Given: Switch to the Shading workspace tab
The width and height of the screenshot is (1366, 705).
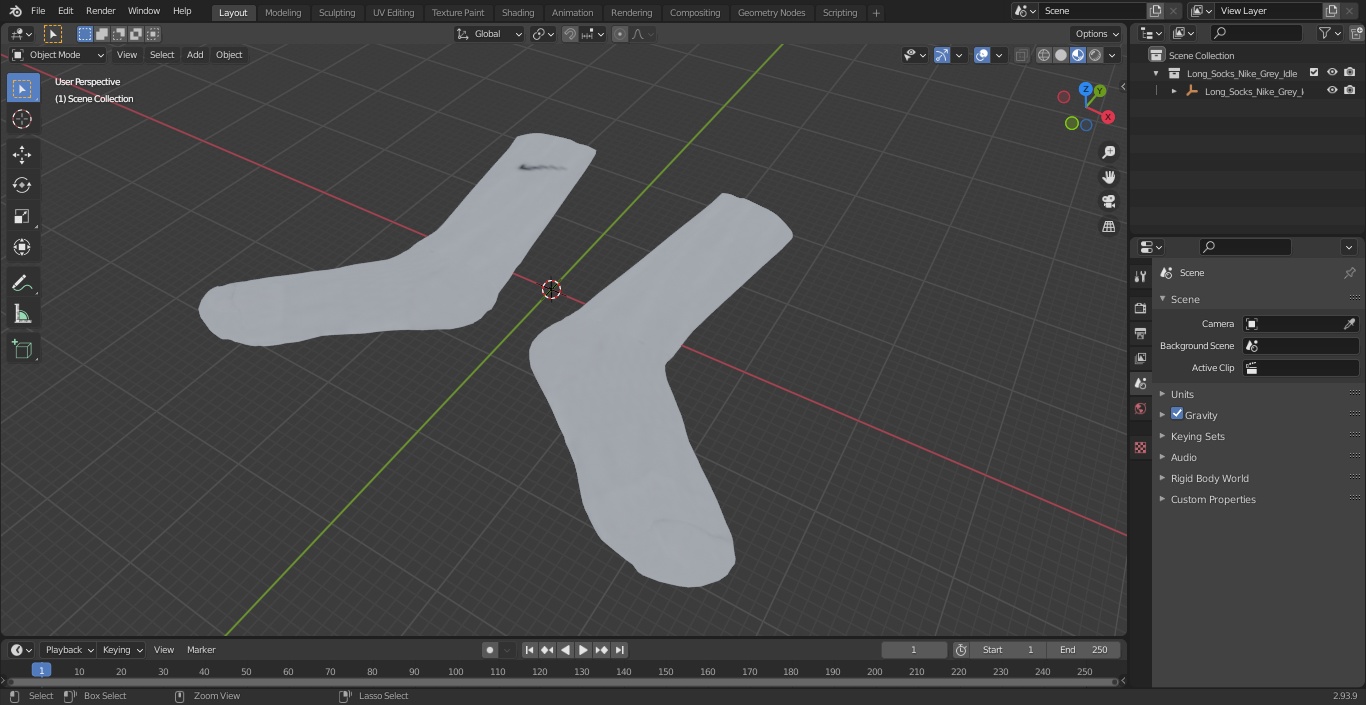Looking at the screenshot, I should pyautogui.click(x=518, y=12).
